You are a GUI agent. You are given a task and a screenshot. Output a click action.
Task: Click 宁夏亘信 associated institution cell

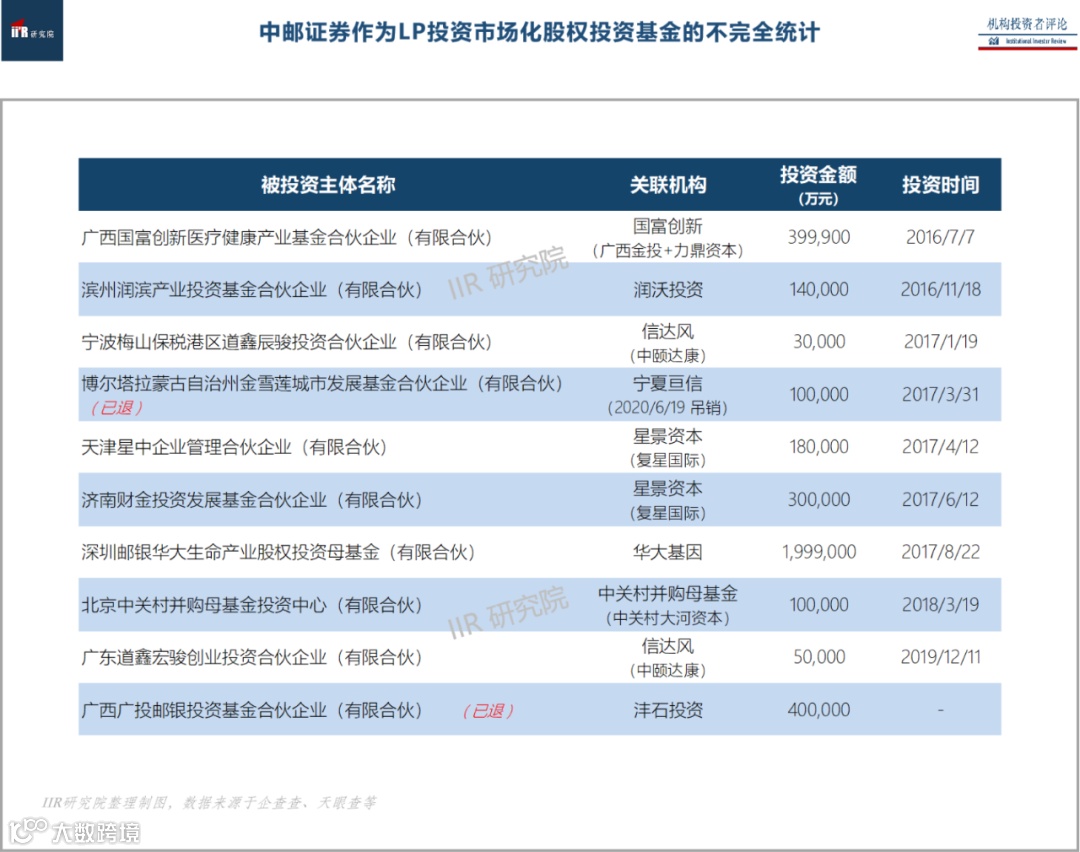667,384
